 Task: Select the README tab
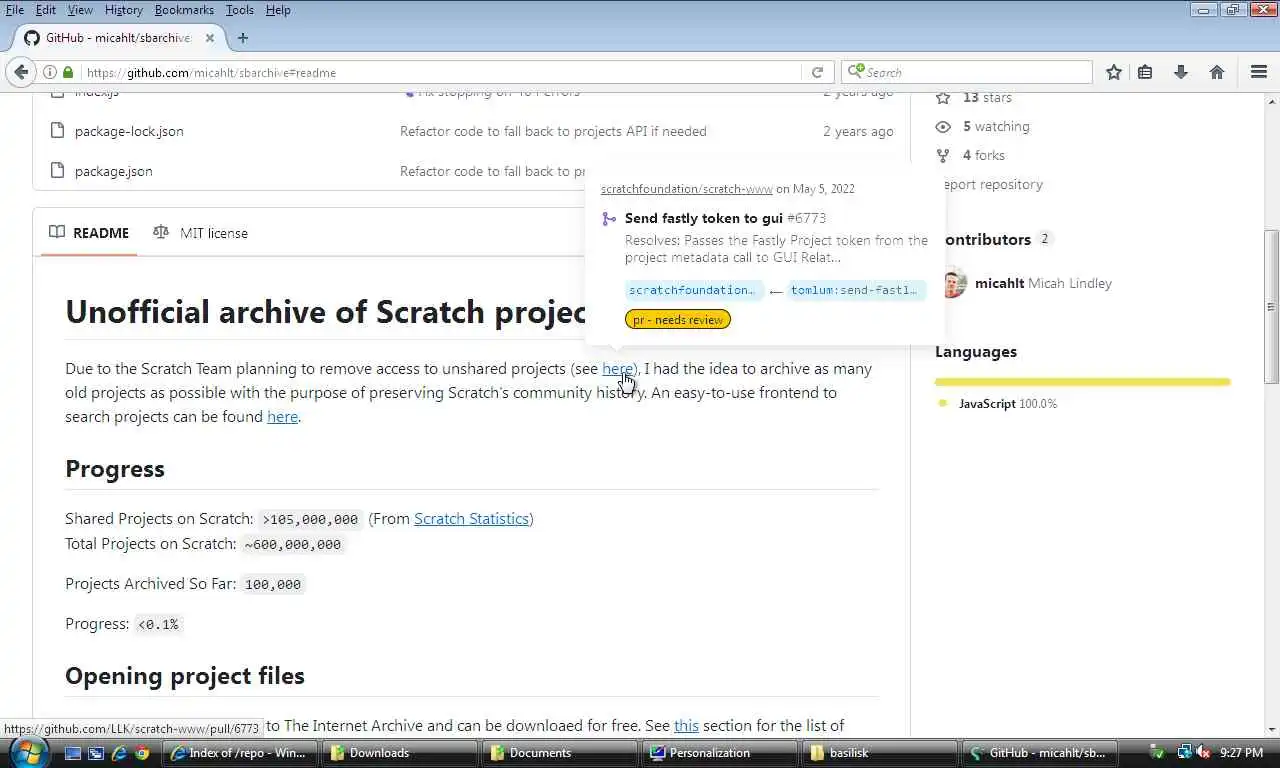(x=90, y=233)
